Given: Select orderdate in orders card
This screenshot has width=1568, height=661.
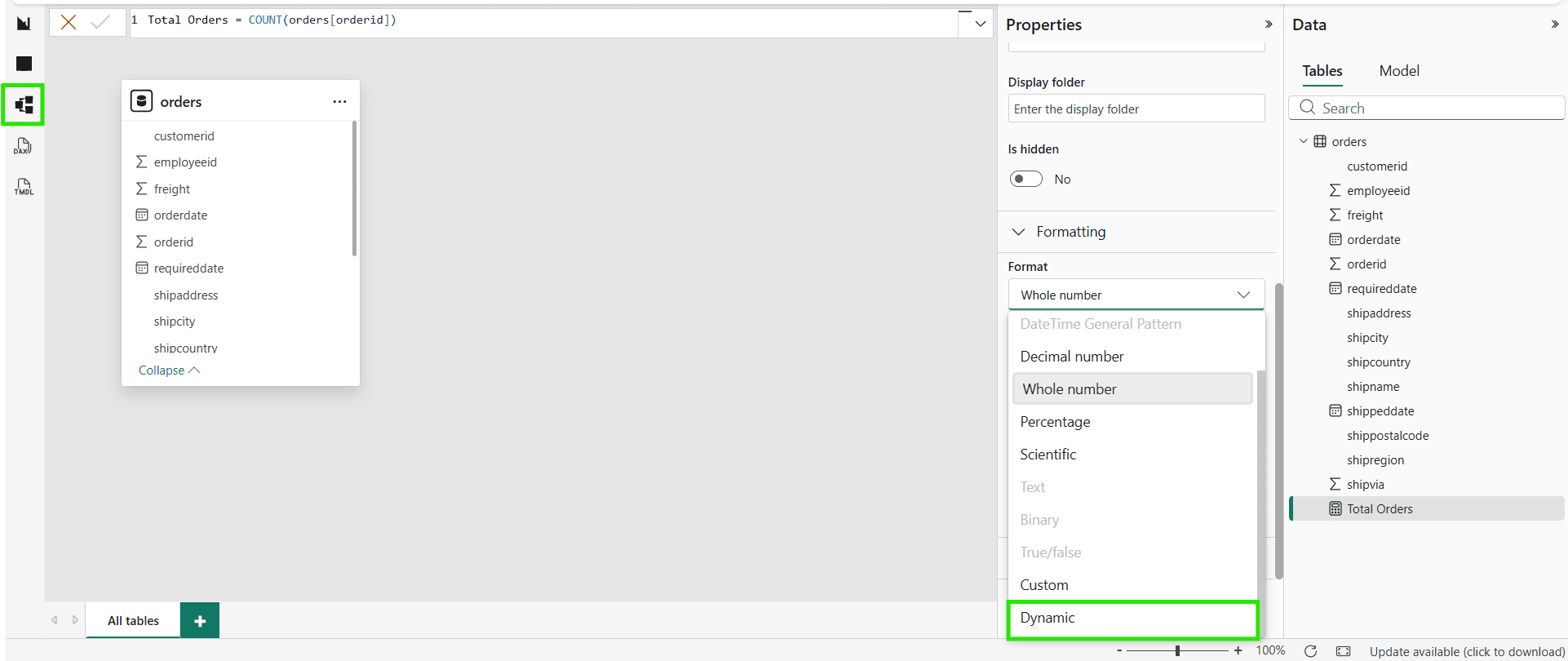Looking at the screenshot, I should point(180,215).
